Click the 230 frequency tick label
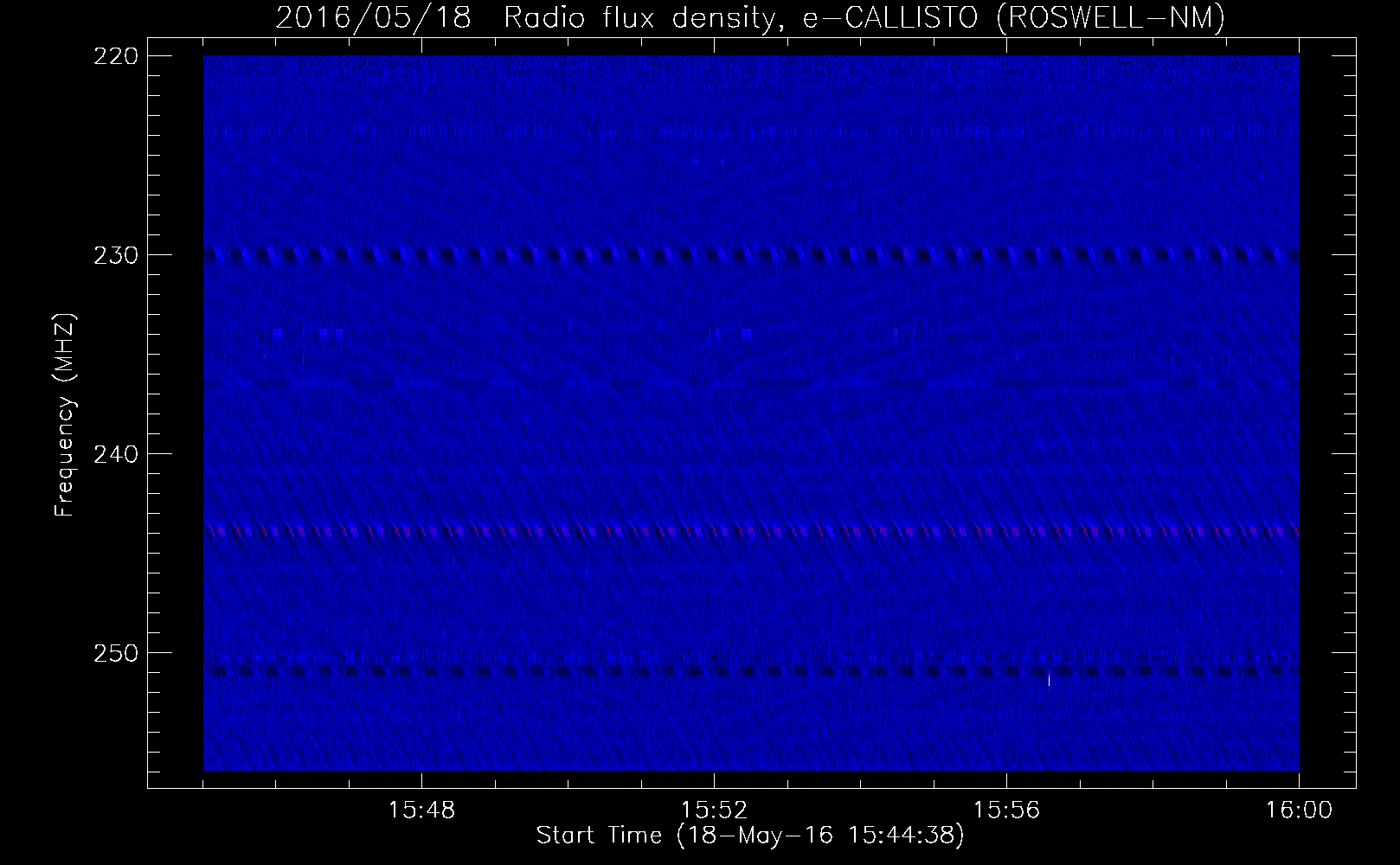The width and height of the screenshot is (1400, 865). 115,254
